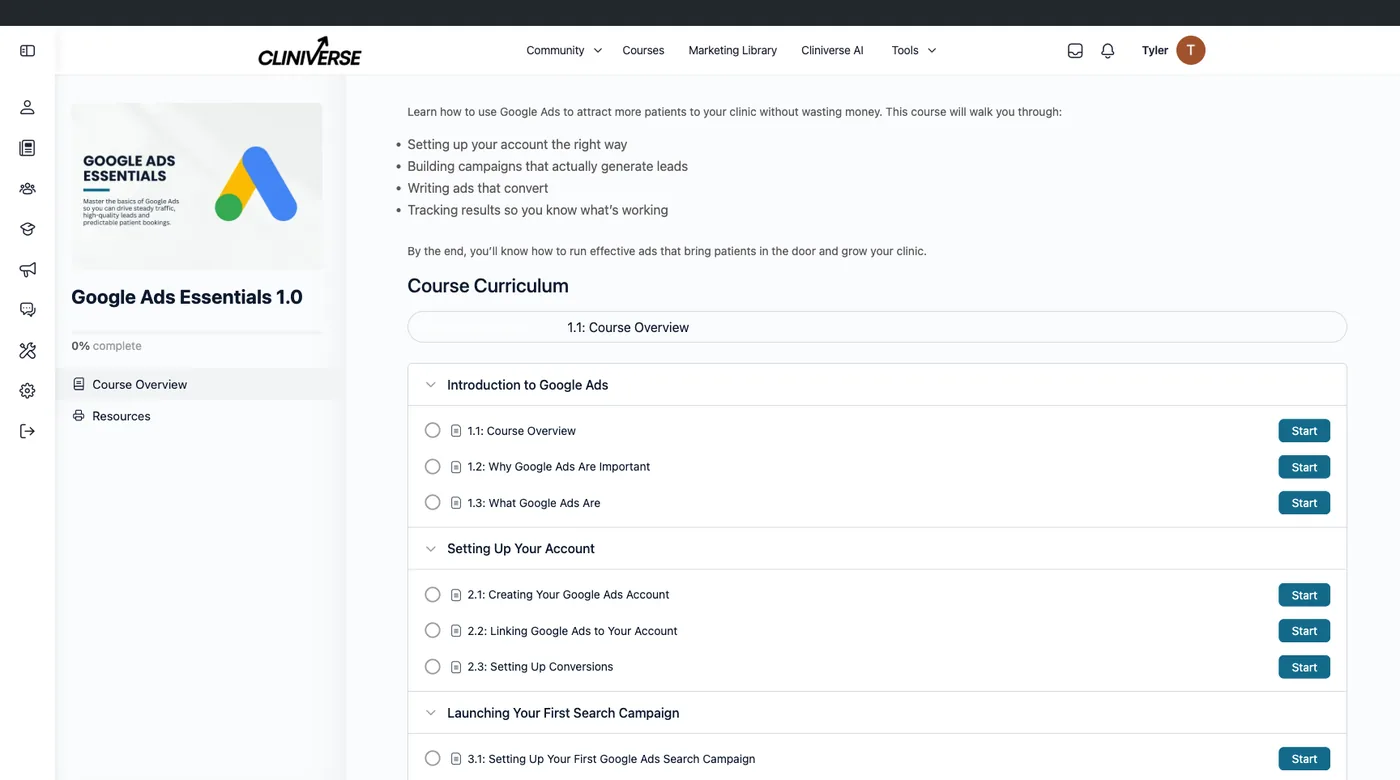The width and height of the screenshot is (1400, 780).
Task: Toggle the sidebar collapse icon
Action: coord(27,50)
